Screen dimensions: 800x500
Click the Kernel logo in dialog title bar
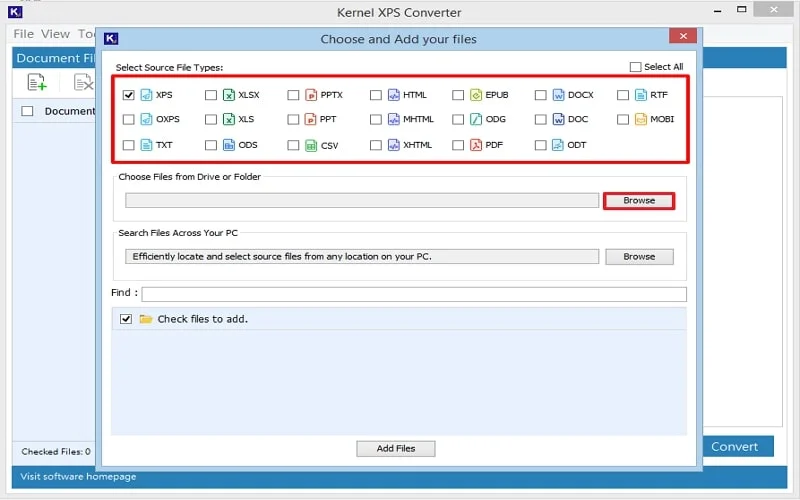click(111, 39)
